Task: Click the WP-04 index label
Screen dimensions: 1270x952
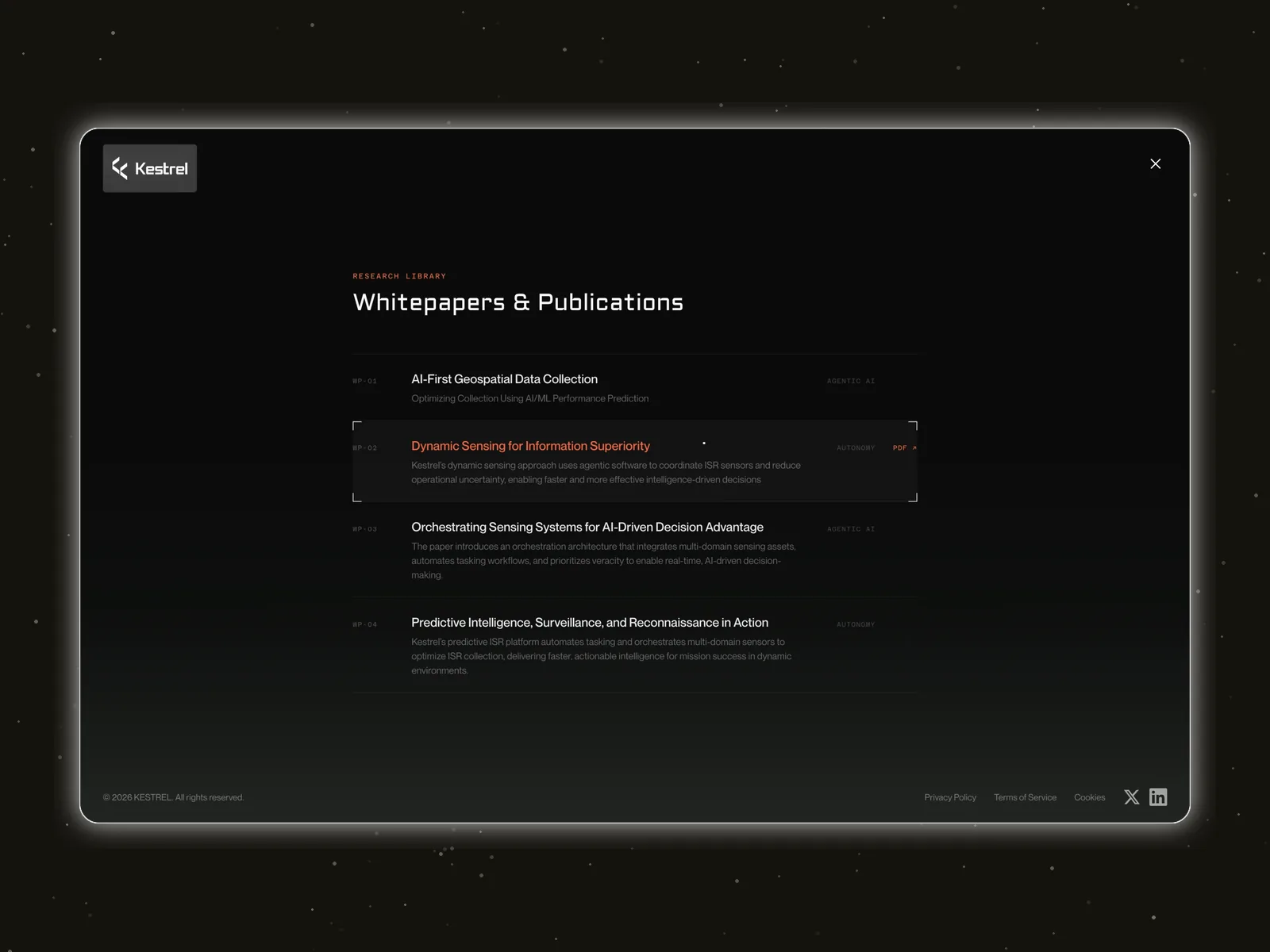Action: (x=365, y=625)
